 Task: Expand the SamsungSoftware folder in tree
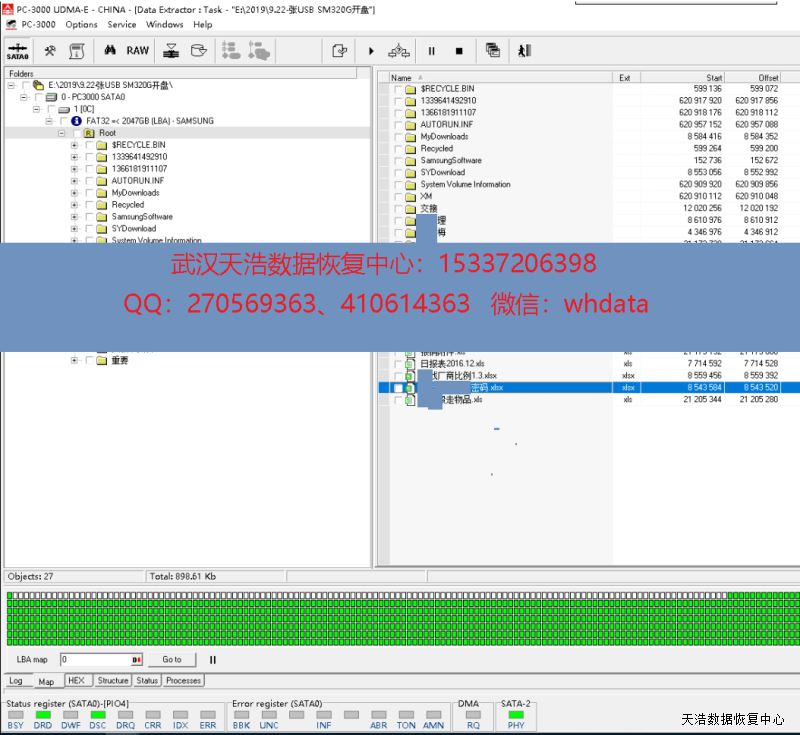click(x=74, y=217)
